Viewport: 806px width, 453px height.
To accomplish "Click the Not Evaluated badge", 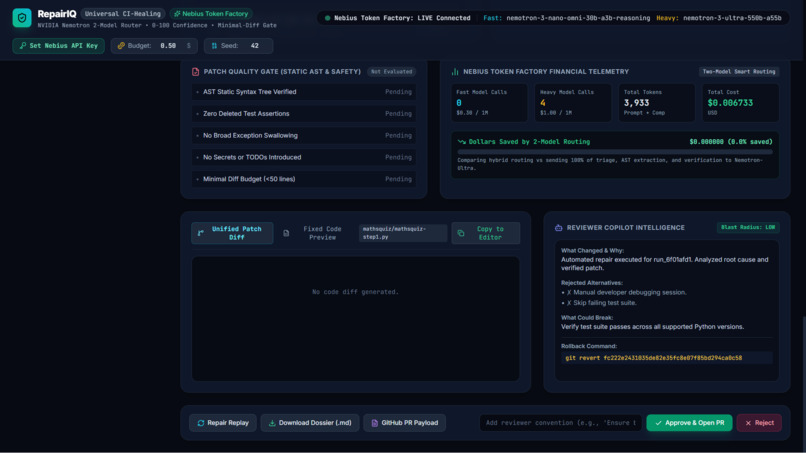I will [391, 71].
